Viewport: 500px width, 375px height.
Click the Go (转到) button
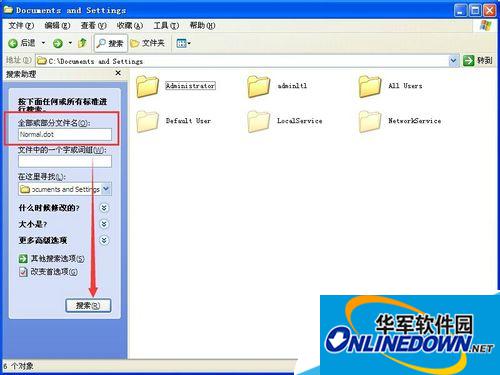click(x=477, y=61)
